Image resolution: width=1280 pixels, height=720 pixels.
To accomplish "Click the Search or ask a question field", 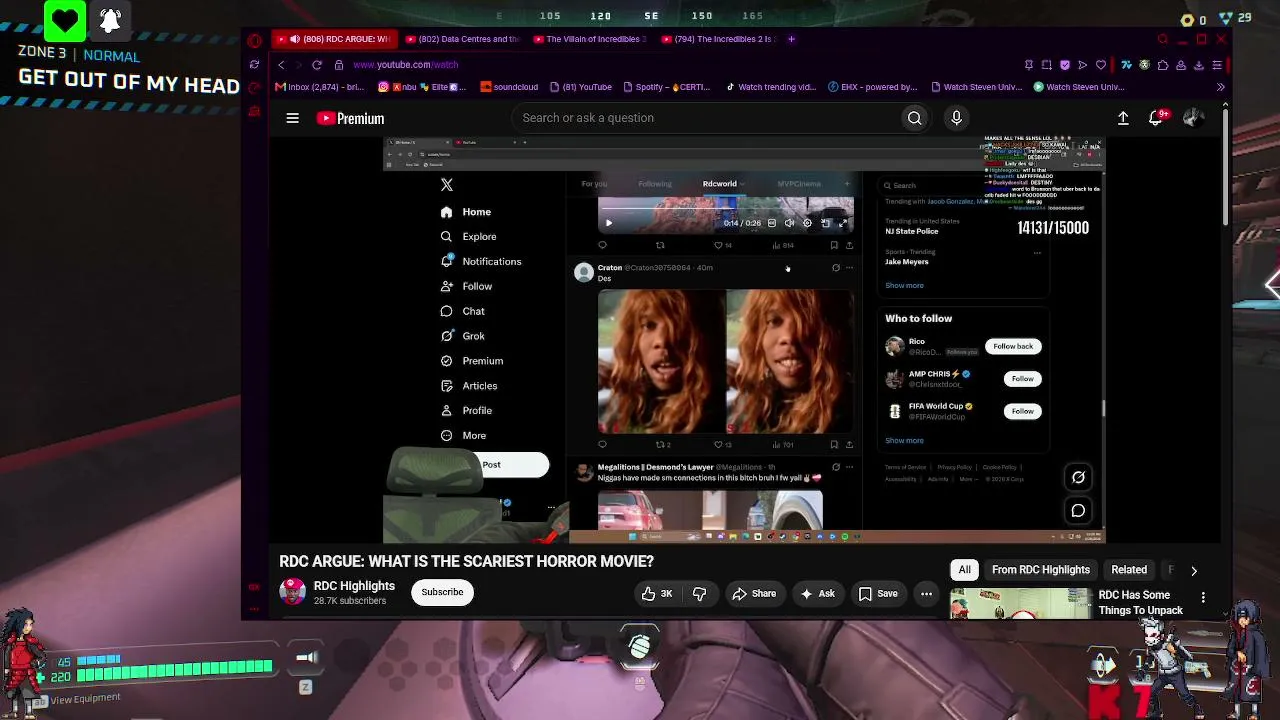I will click(x=705, y=118).
